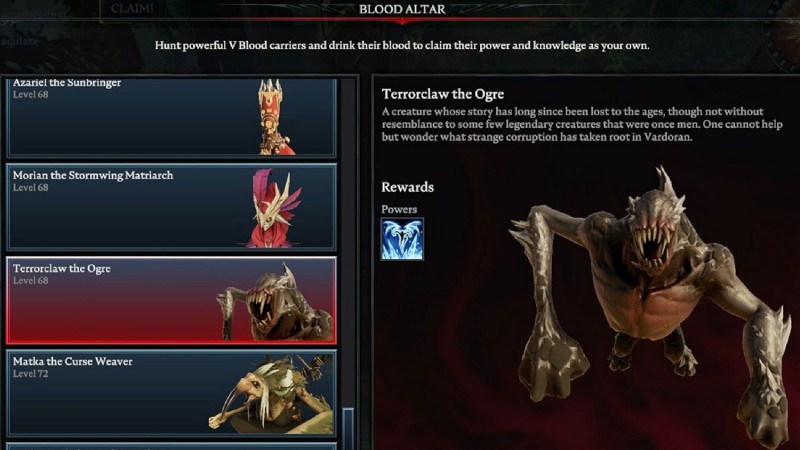Click the Powers label above reward icon
The width and height of the screenshot is (800, 450).
[x=399, y=209]
